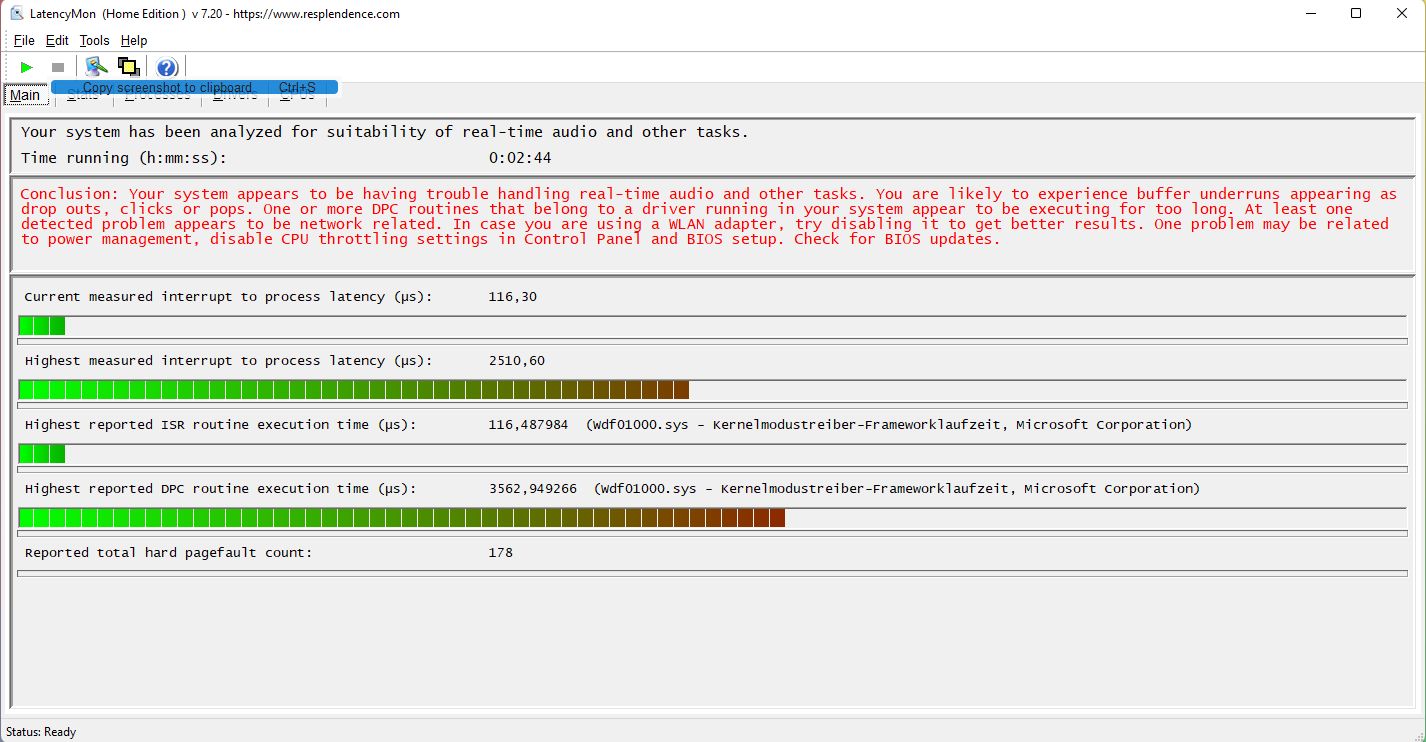
Task: Start monitoring with the green play icon
Action: click(x=26, y=67)
